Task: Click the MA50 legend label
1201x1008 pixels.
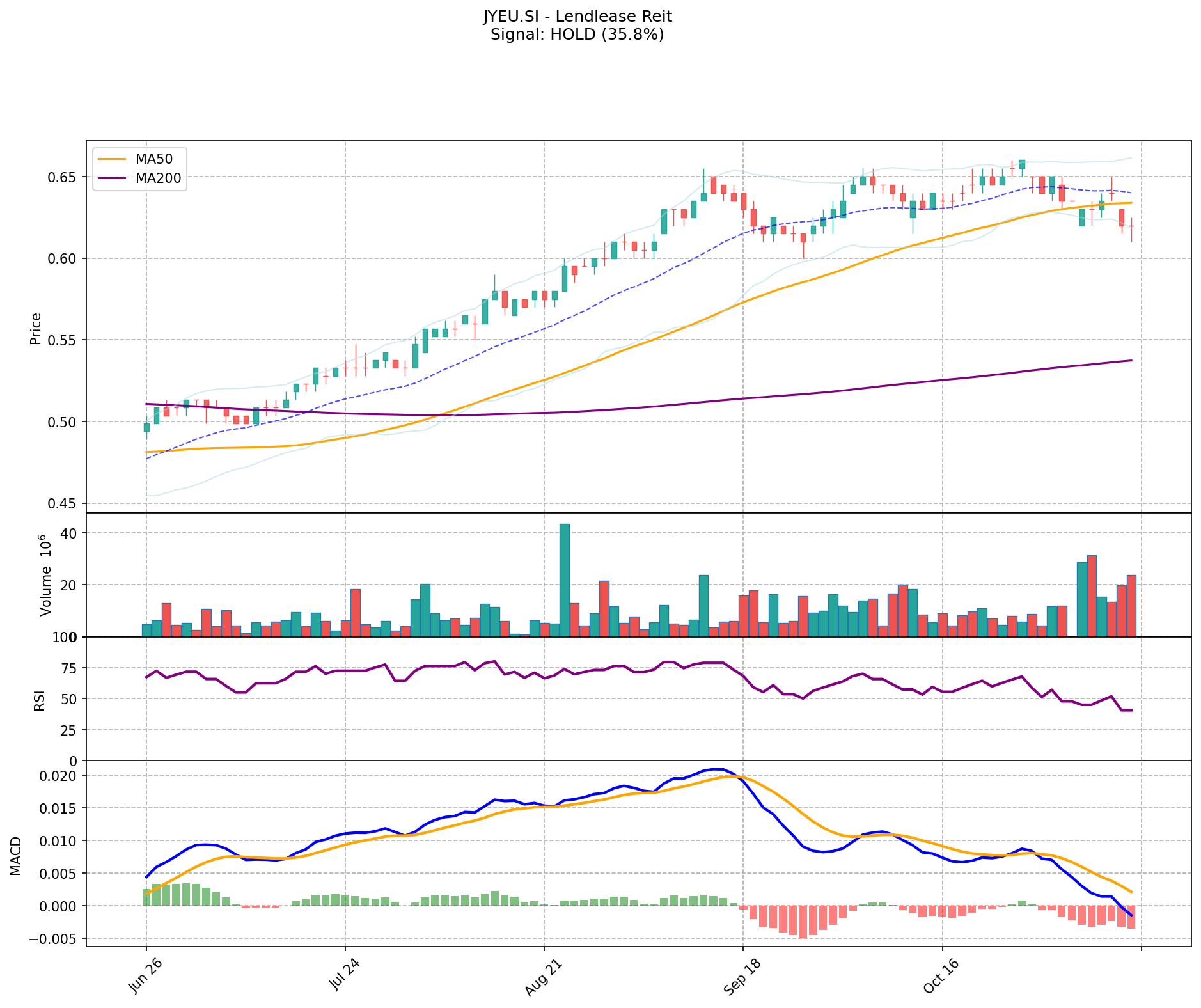Action: (153, 159)
